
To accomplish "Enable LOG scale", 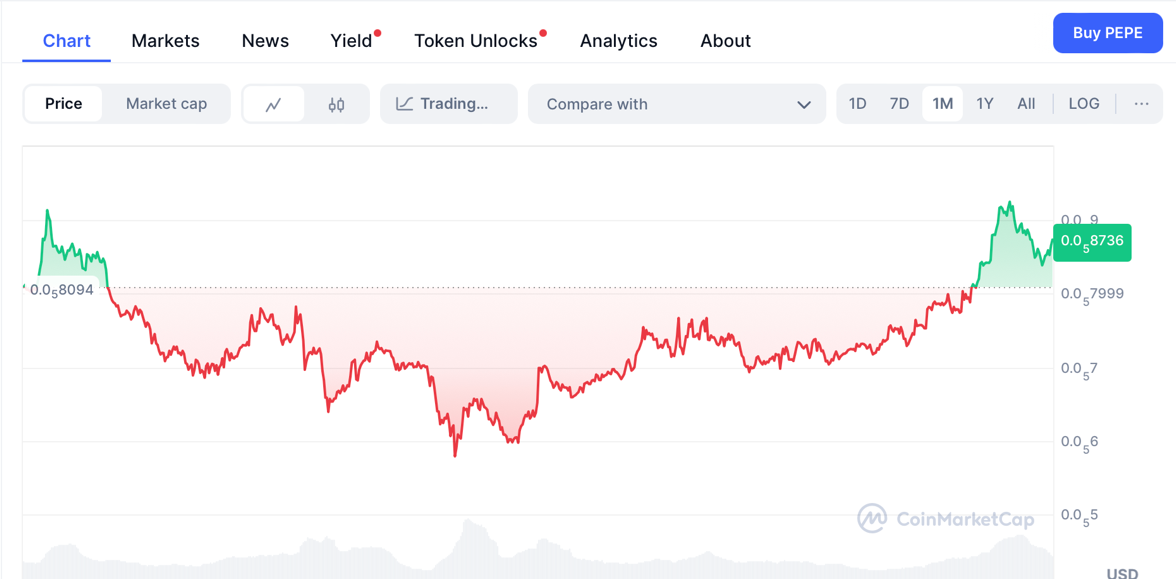I will click(x=1084, y=104).
